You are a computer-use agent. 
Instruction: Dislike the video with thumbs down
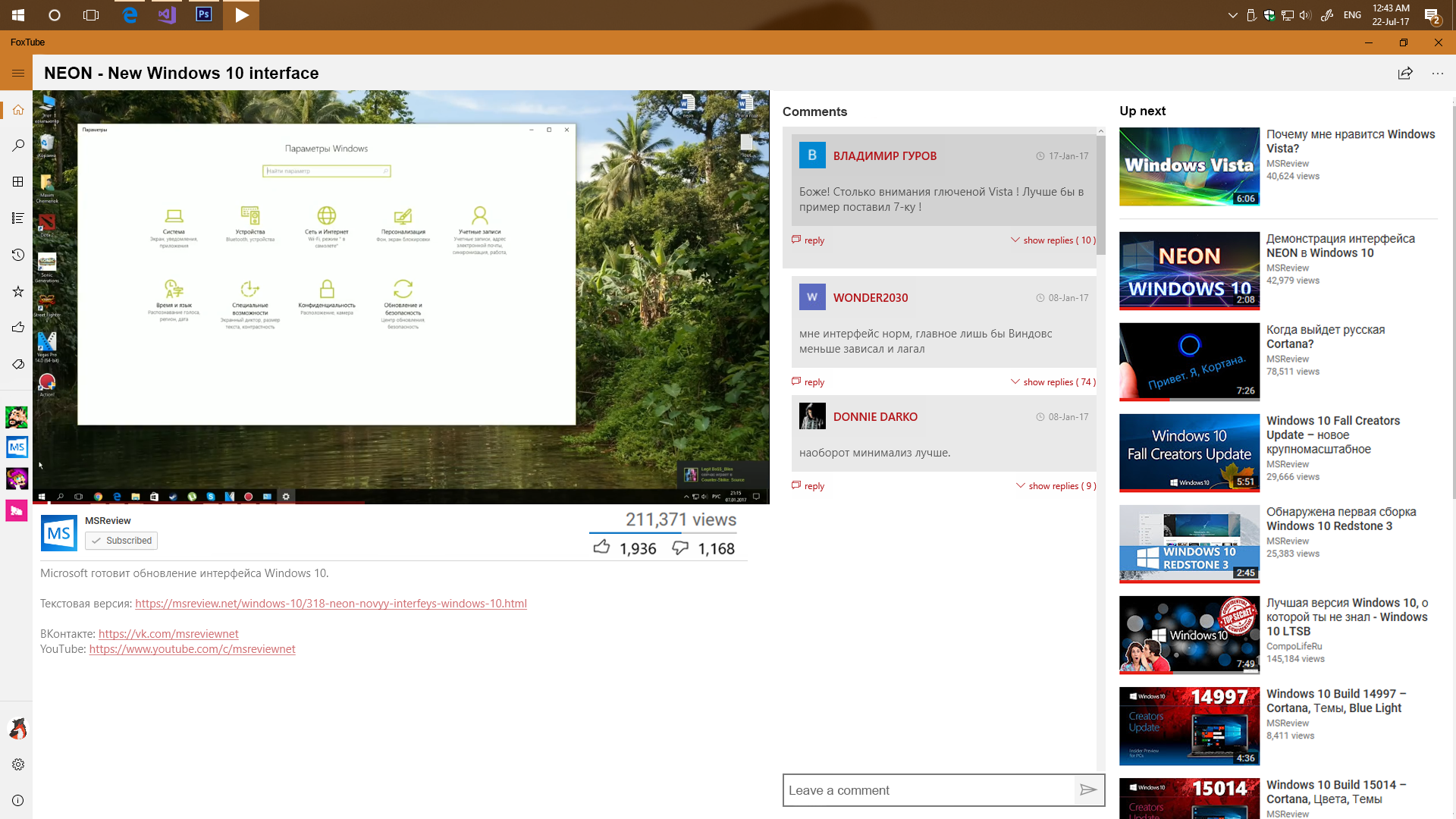coord(680,548)
